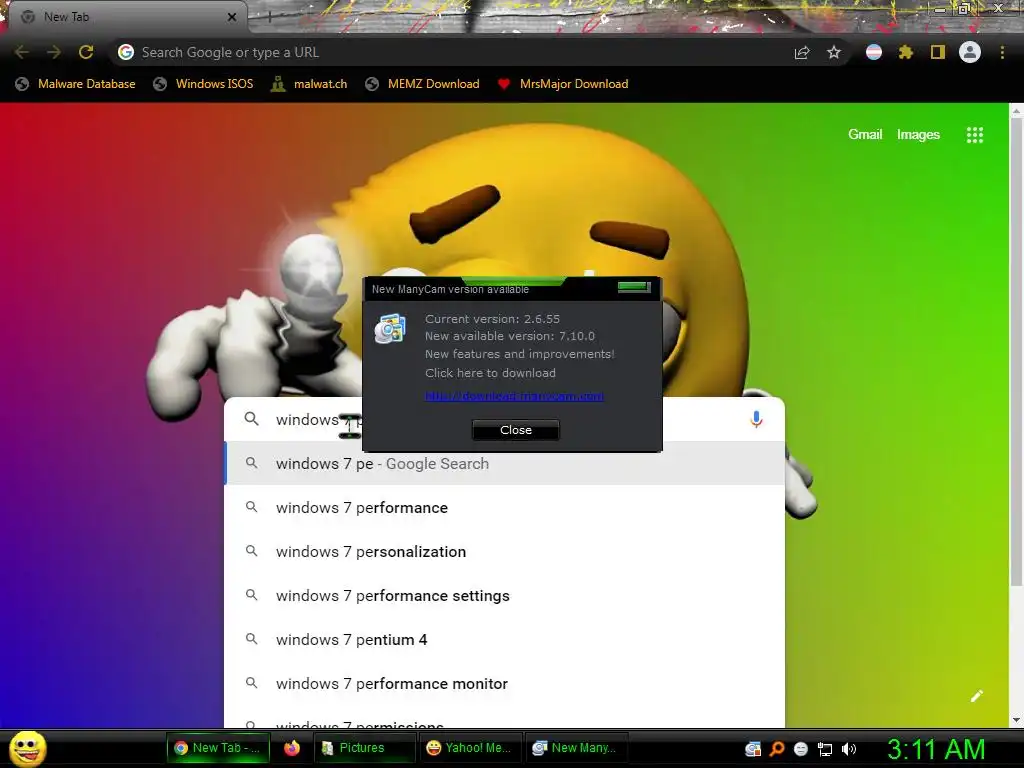Open the MrsMajor Download bookmark
Viewport: 1024px width, 768px height.
coord(563,84)
